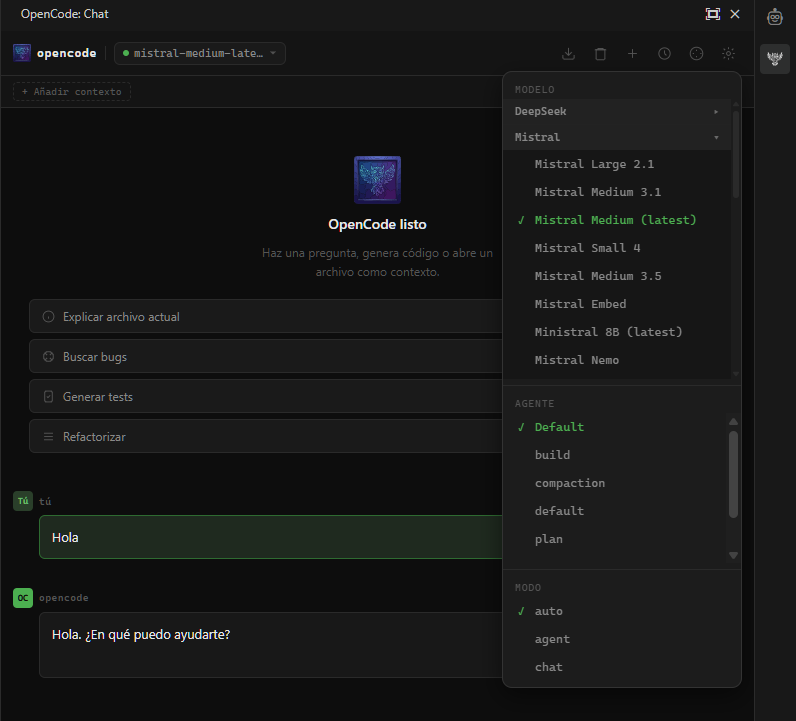796x721 pixels.
Task: Choose the plan agent
Action: 615,539
